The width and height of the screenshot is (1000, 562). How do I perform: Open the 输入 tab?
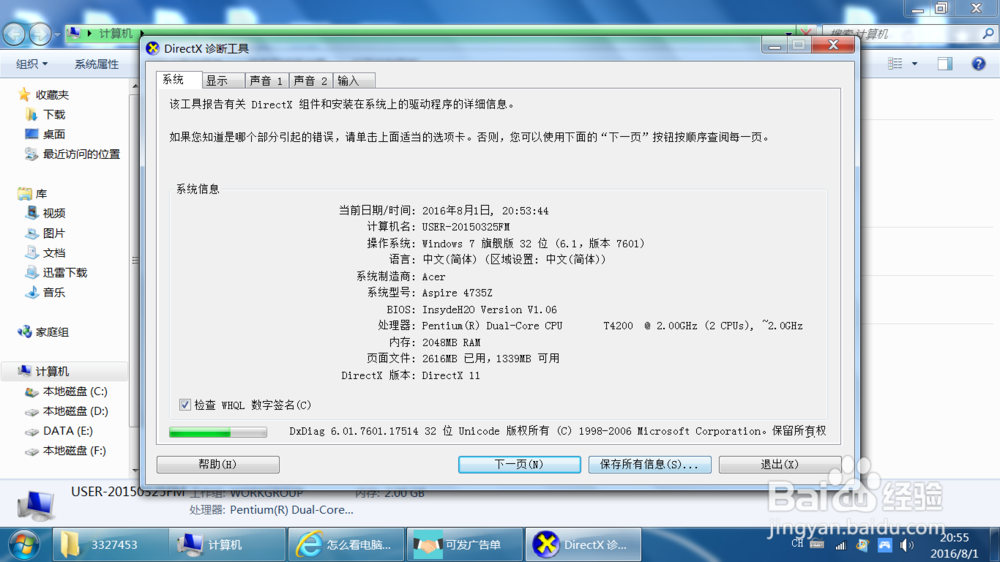pos(353,80)
